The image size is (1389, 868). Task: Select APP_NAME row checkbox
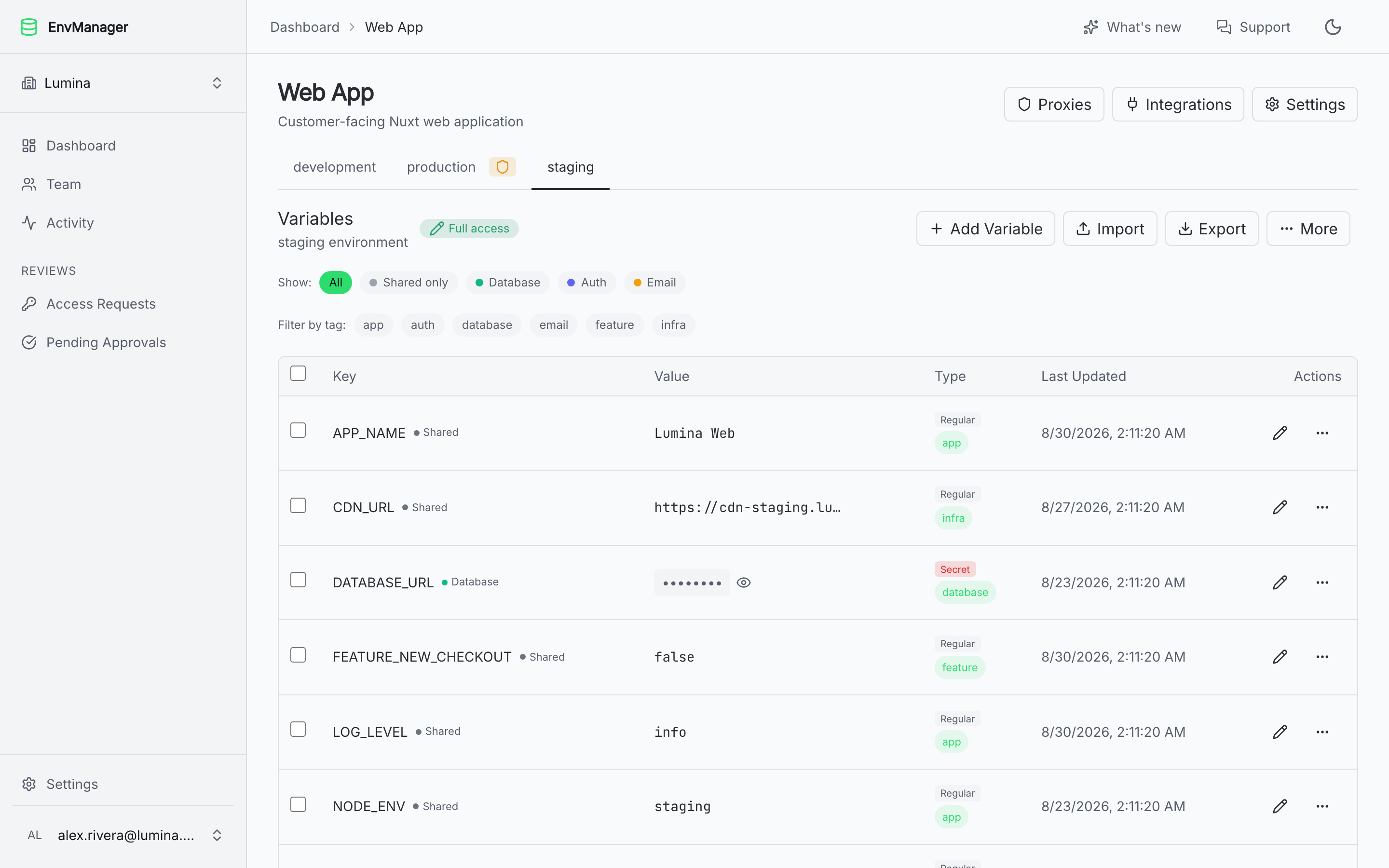tap(298, 430)
